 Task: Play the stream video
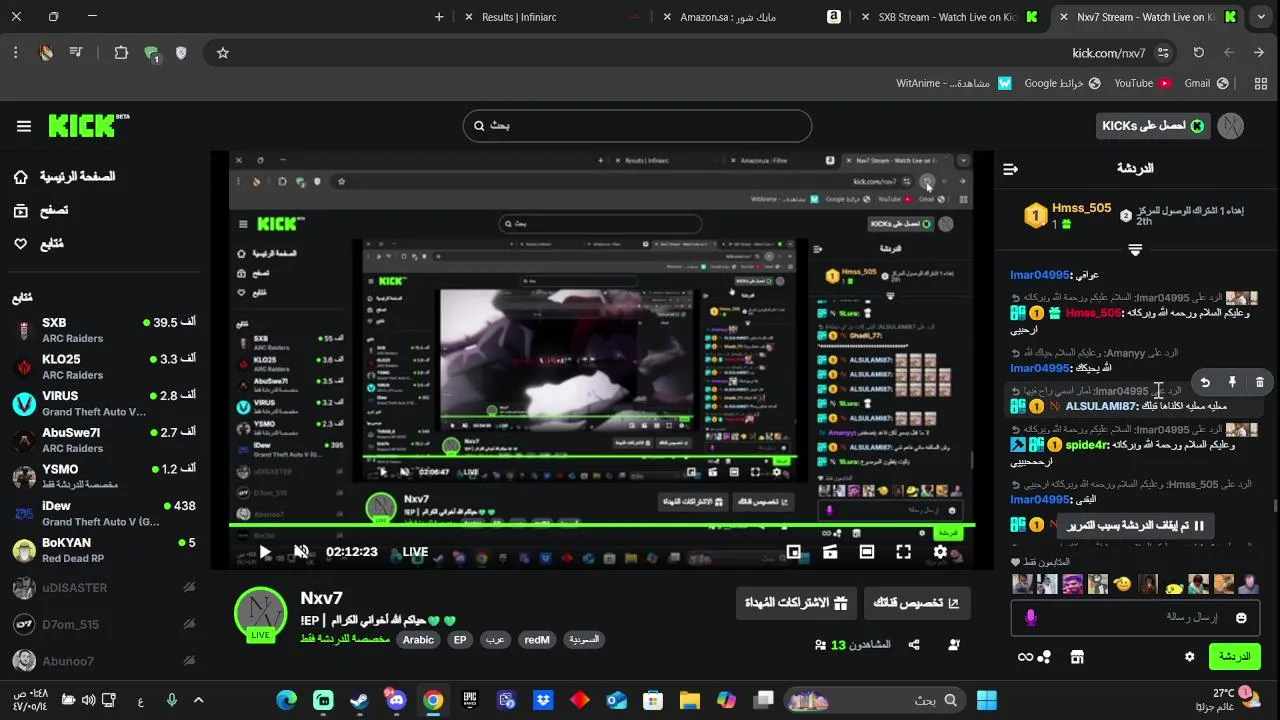[x=264, y=552]
